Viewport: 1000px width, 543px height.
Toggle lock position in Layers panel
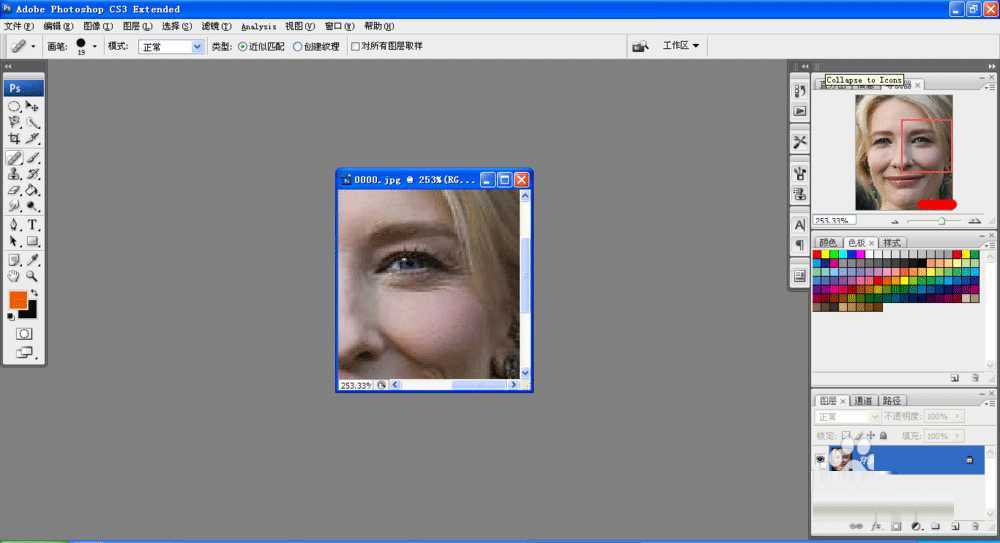pyautogui.click(x=871, y=436)
